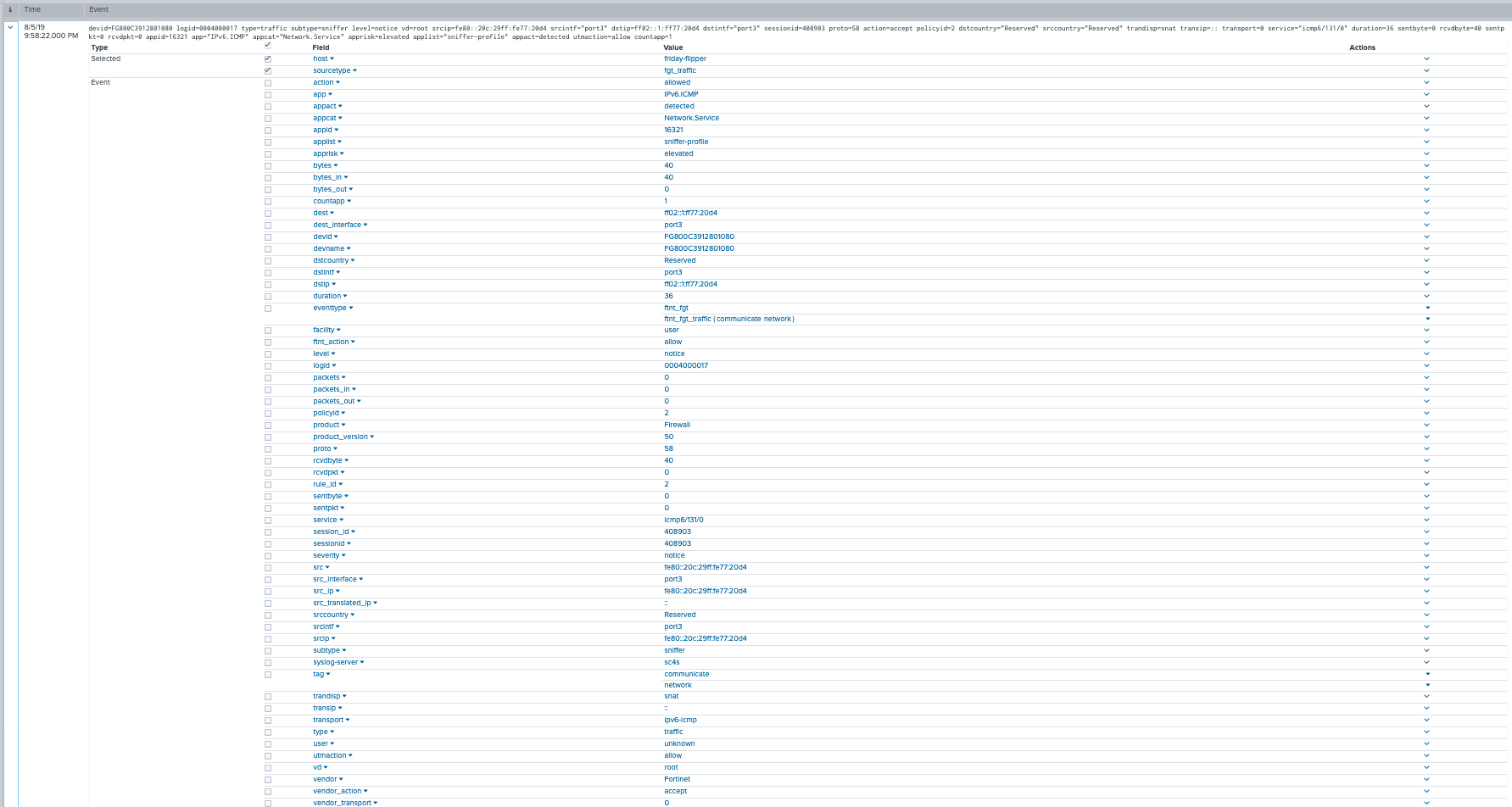1512x807 pixels.
Task: Open the Actions chevron for the trandisp row
Action: 1426,697
